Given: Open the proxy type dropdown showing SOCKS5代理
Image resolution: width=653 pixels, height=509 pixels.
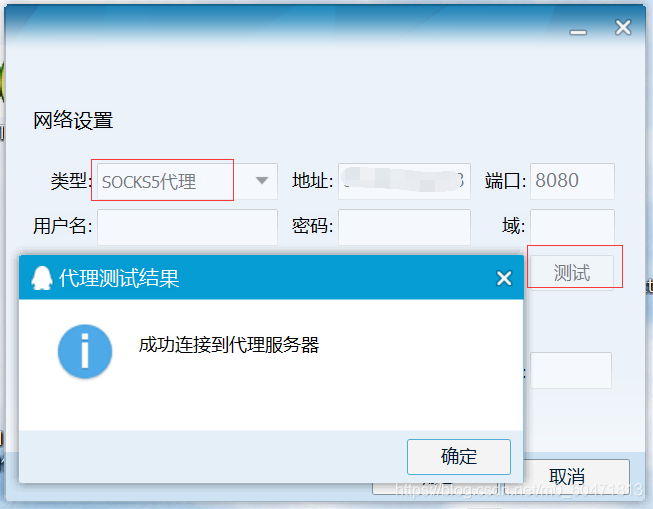Looking at the screenshot, I should (x=187, y=181).
